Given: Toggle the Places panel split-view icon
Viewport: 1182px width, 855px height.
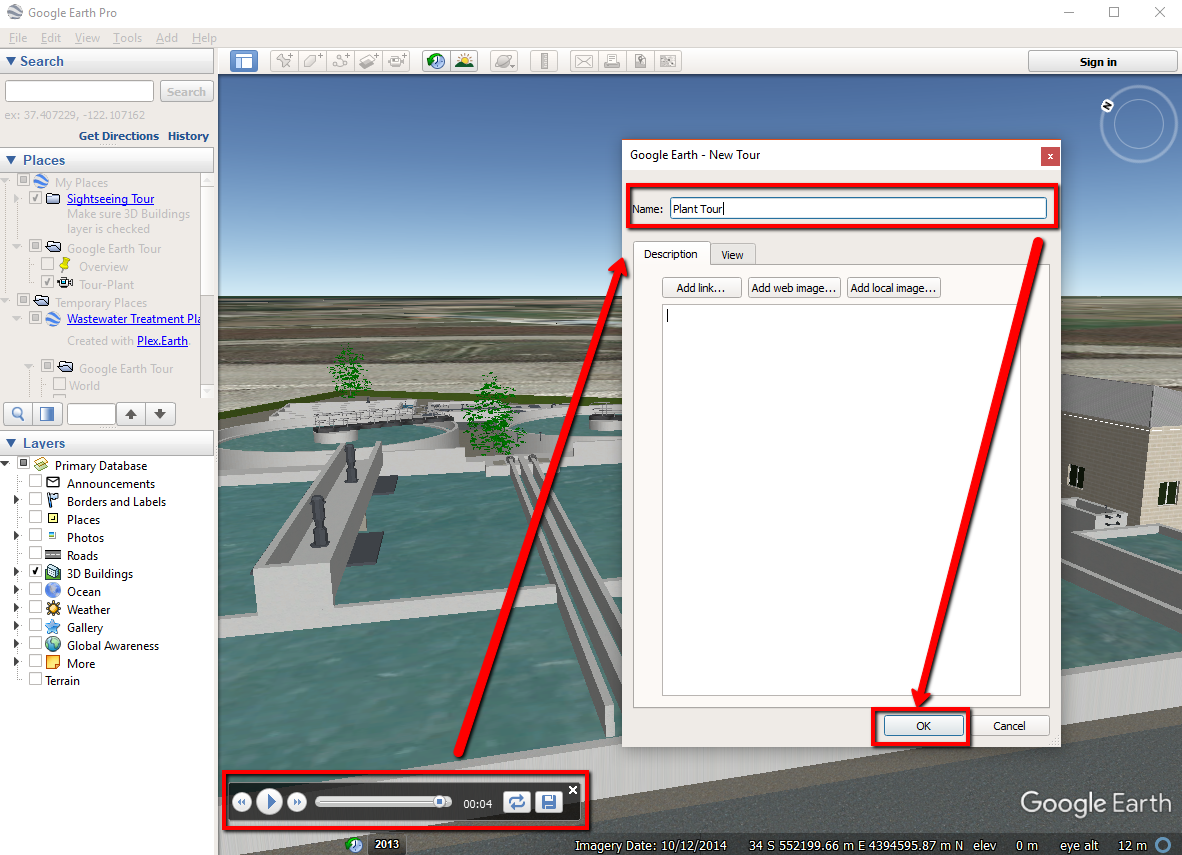Looking at the screenshot, I should pyautogui.click(x=47, y=414).
